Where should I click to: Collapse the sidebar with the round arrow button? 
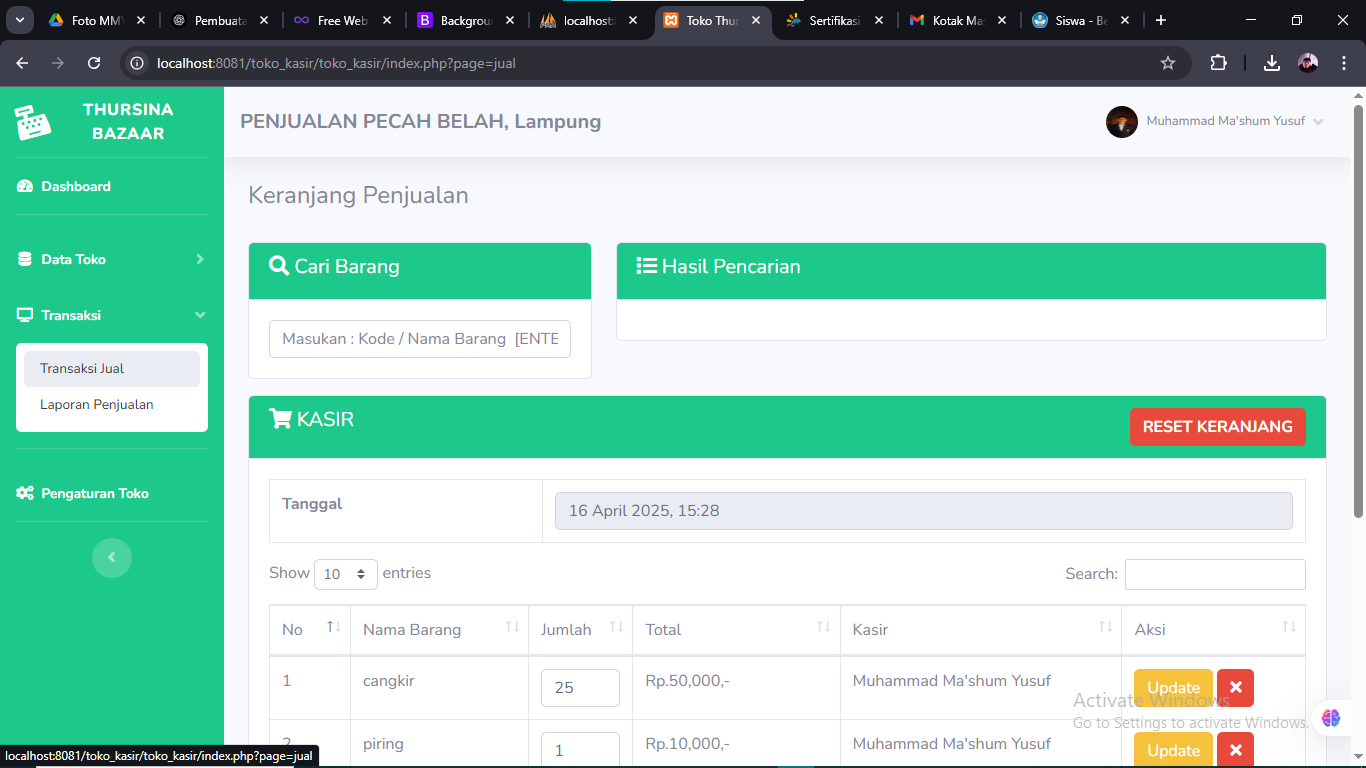coord(112,557)
